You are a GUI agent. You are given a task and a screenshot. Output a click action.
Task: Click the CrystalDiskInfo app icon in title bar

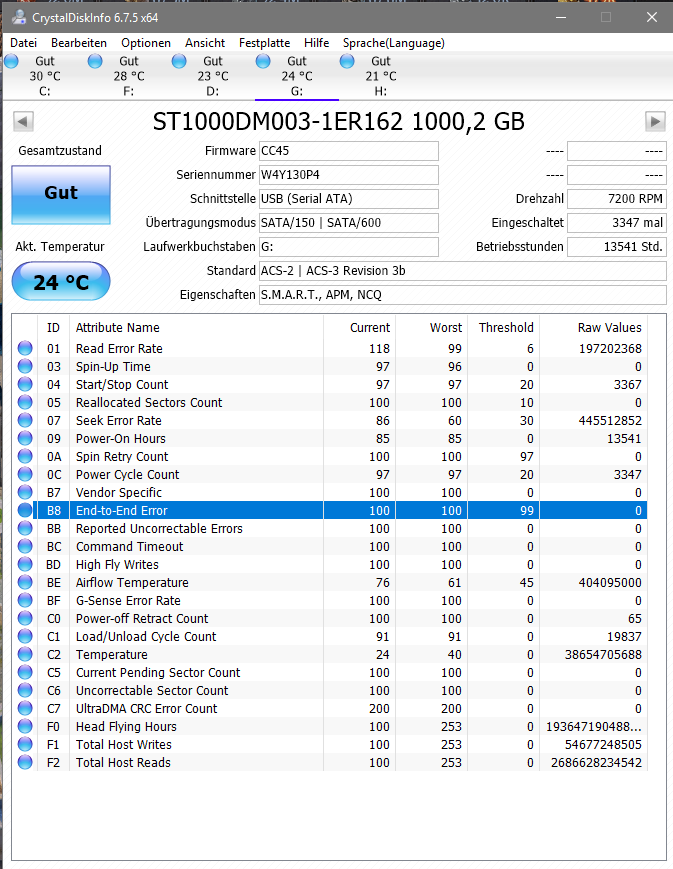tap(19, 17)
